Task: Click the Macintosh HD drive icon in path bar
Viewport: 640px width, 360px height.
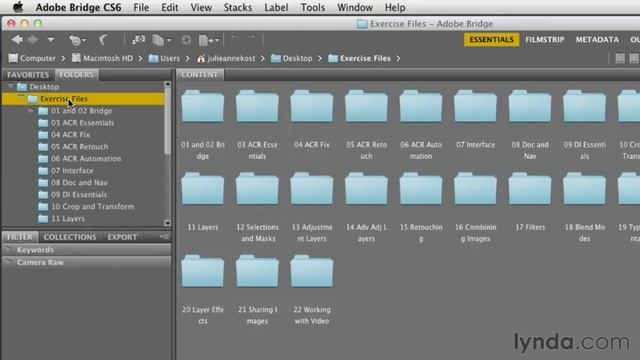Action: [x=76, y=58]
